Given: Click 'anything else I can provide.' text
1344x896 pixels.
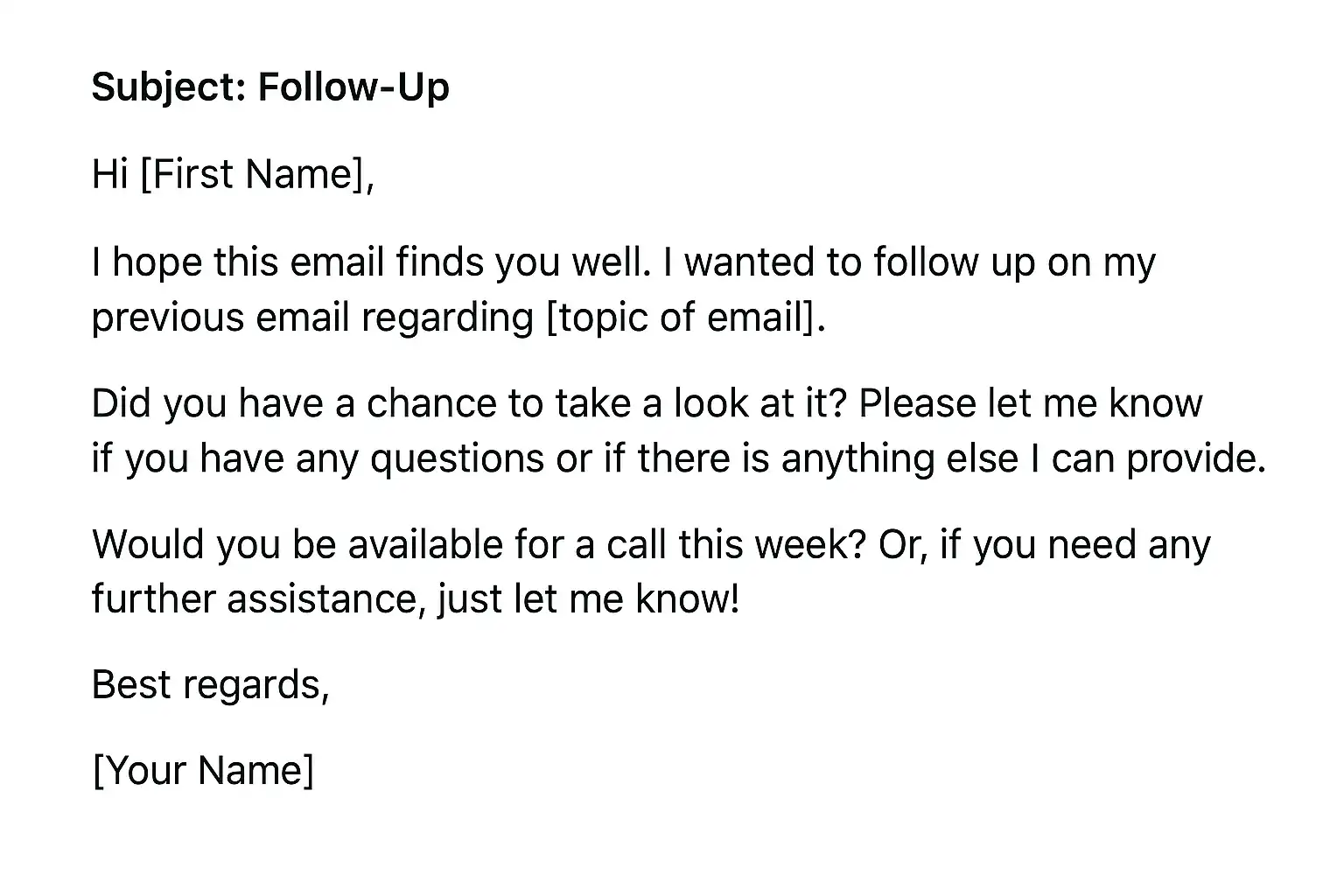Looking at the screenshot, I should coord(1023,458).
